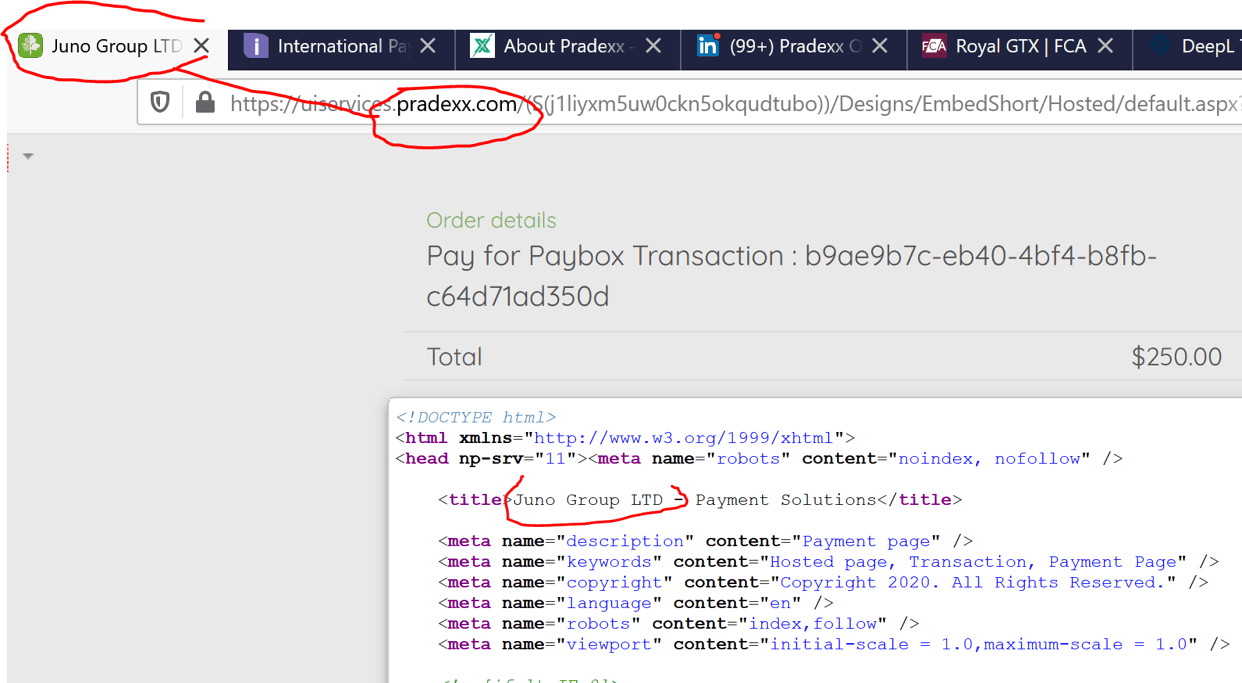The width and height of the screenshot is (1242, 683).
Task: Click the padlock site security icon
Action: (x=205, y=102)
